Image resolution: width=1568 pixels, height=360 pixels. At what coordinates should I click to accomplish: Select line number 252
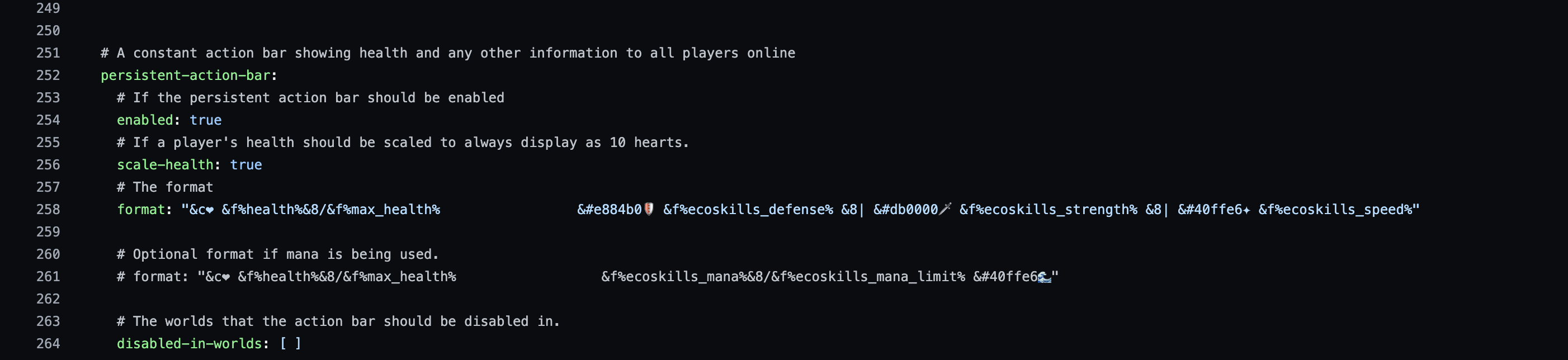coord(48,75)
